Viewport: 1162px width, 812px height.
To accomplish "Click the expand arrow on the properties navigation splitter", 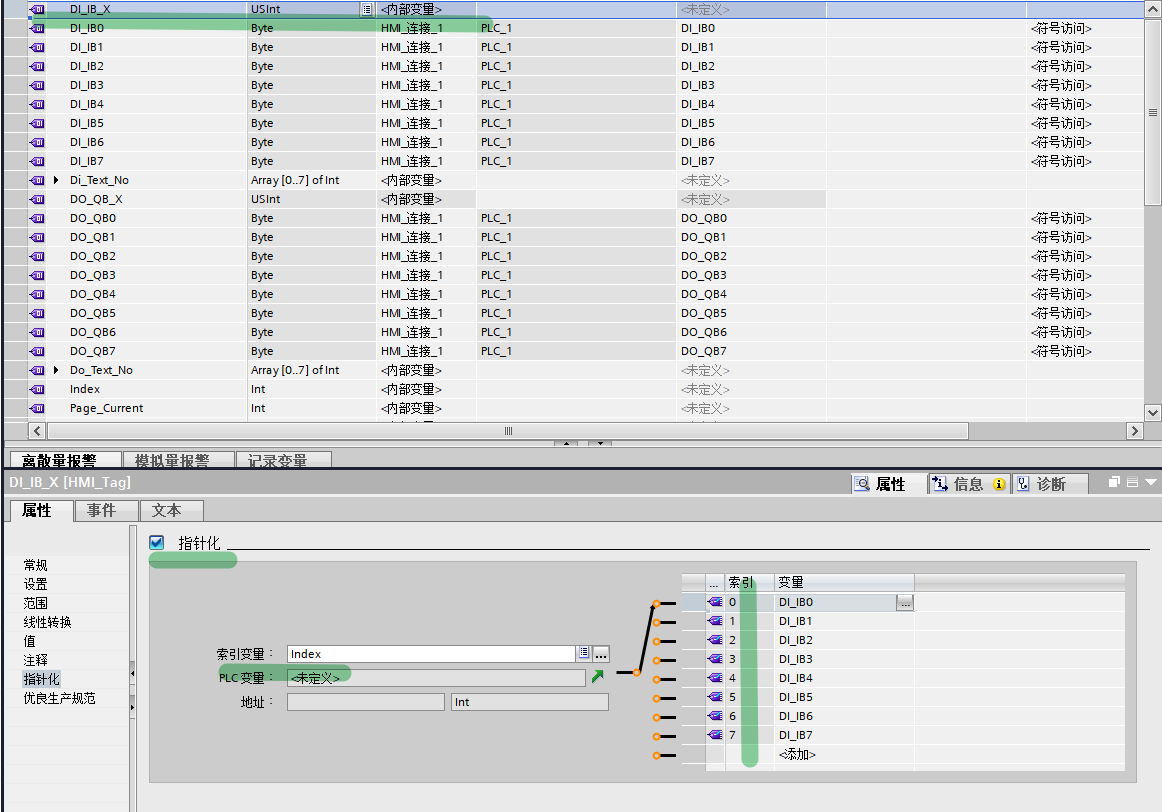I will 133,708.
